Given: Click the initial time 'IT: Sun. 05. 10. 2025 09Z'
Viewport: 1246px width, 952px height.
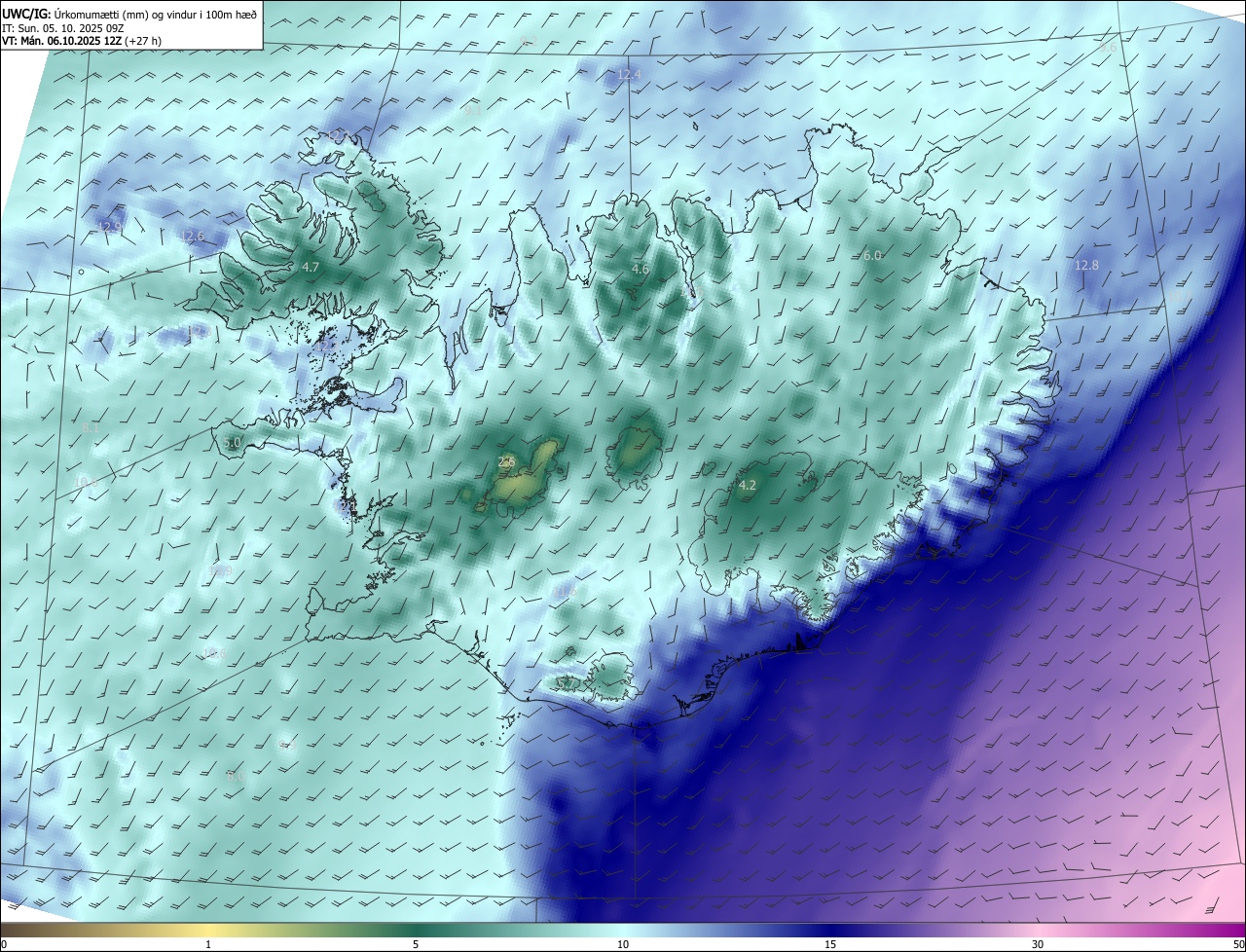Looking at the screenshot, I should point(62,27).
